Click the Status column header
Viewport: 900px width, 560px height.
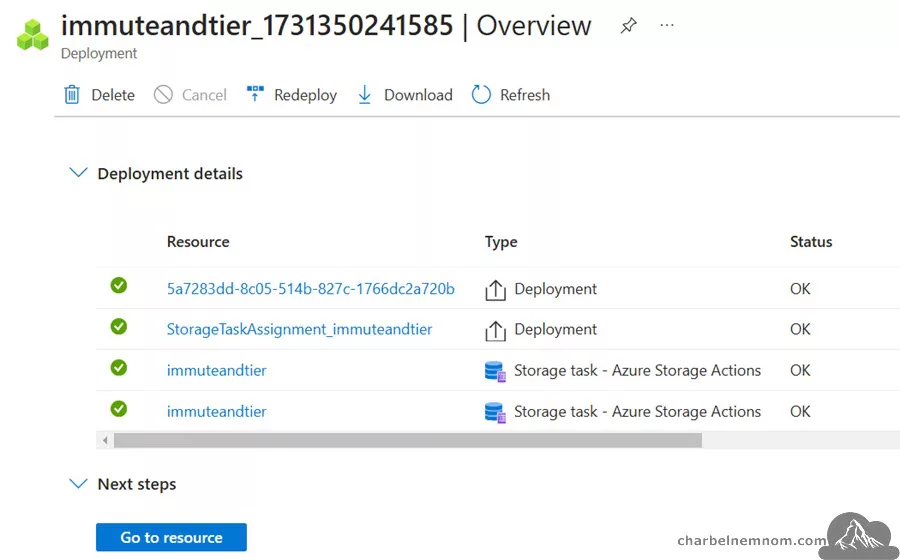811,242
